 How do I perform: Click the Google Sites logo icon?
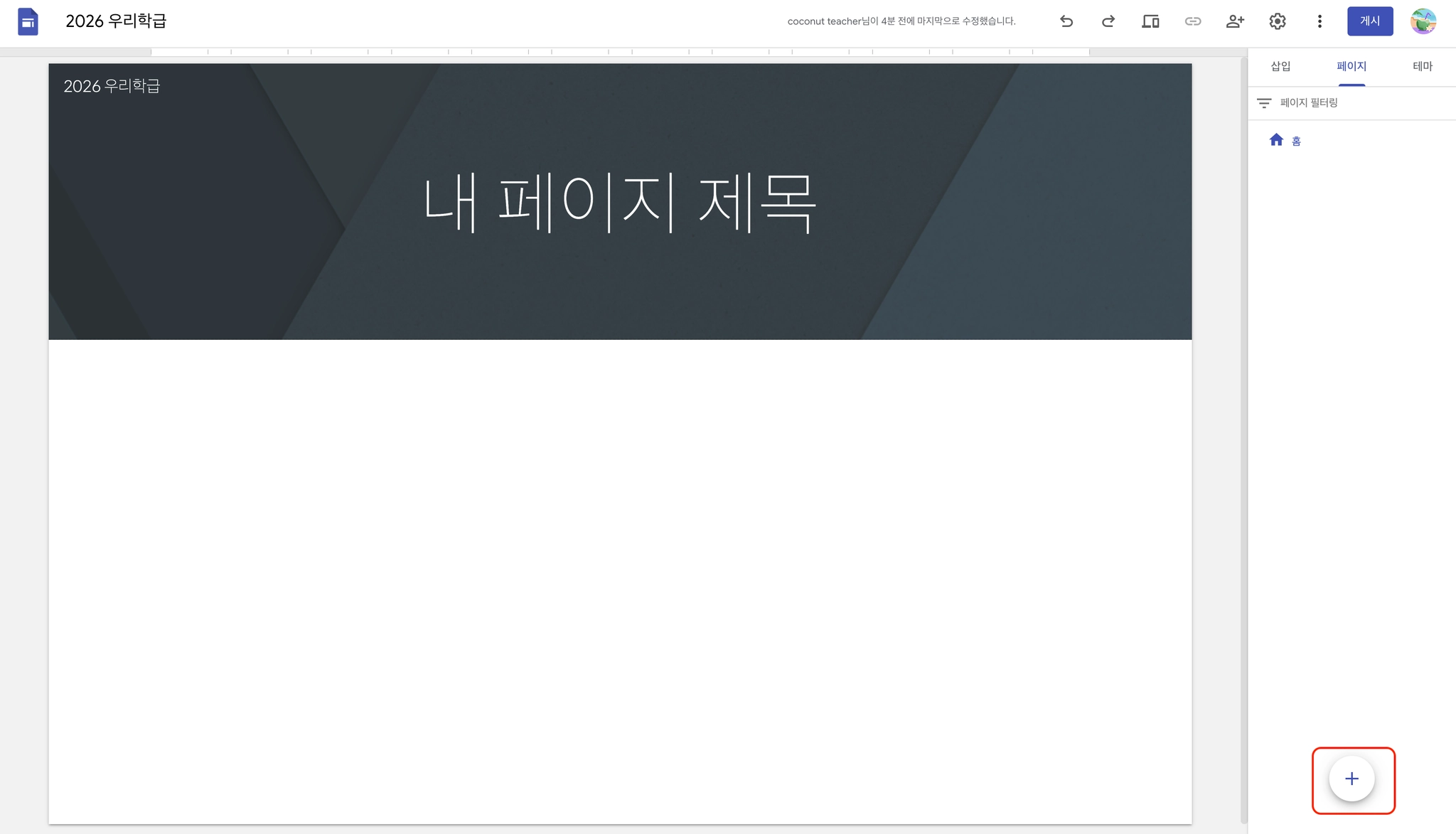click(x=28, y=21)
